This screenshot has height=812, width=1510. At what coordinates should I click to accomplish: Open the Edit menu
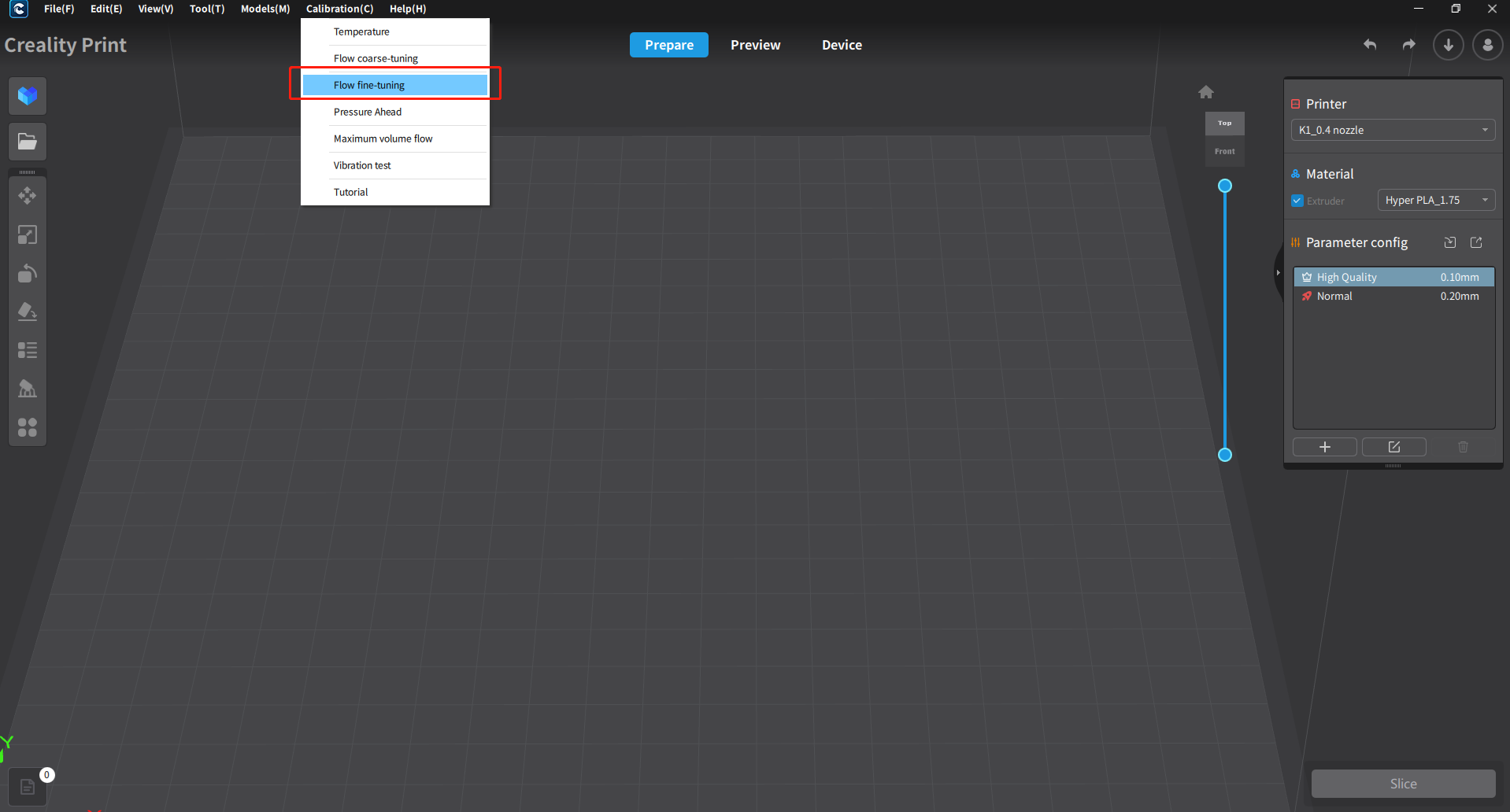click(x=106, y=9)
